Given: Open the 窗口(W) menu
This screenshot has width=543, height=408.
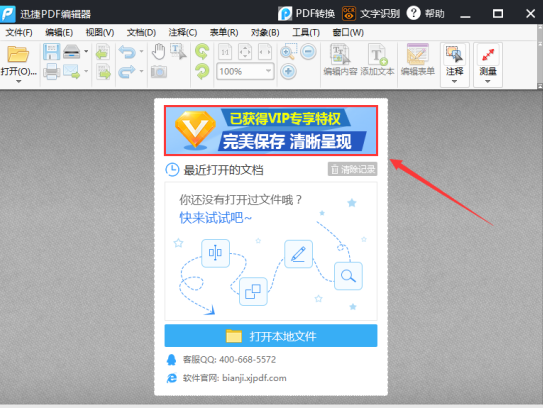Looking at the screenshot, I should (x=348, y=33).
